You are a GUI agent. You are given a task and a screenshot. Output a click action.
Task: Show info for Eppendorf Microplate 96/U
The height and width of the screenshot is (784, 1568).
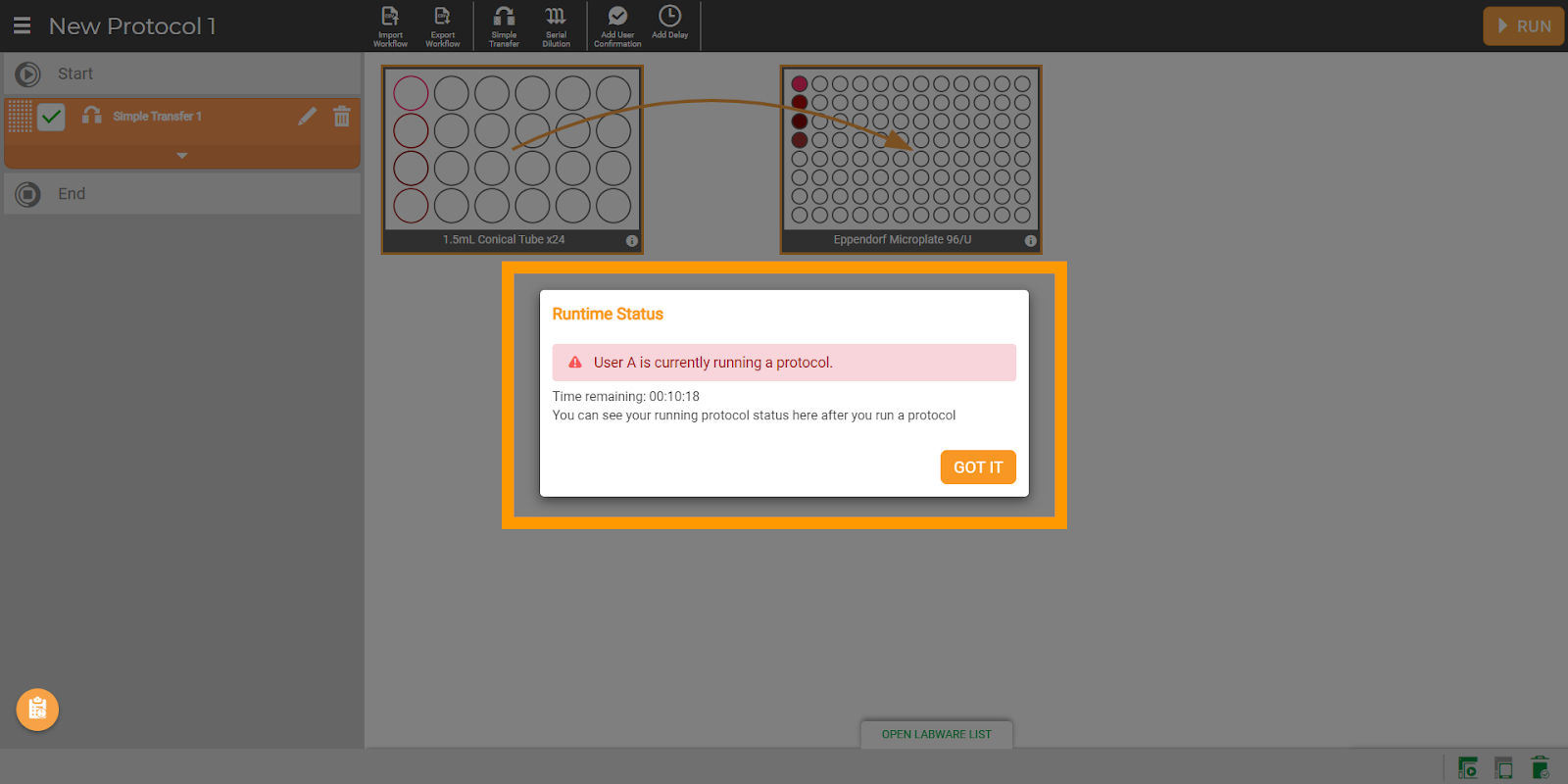[1030, 241]
